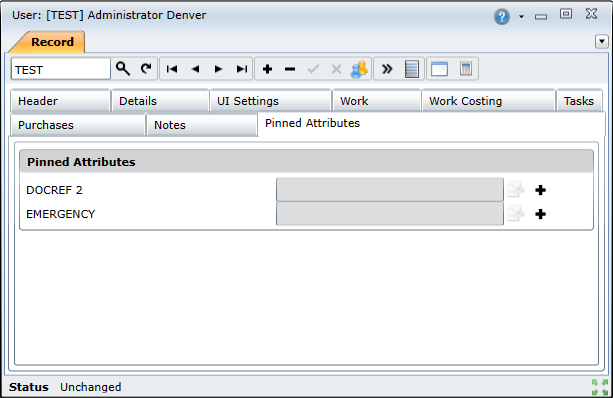Screen dimensions: 613x398
Task: Click the save checkmark icon
Action: 313,69
